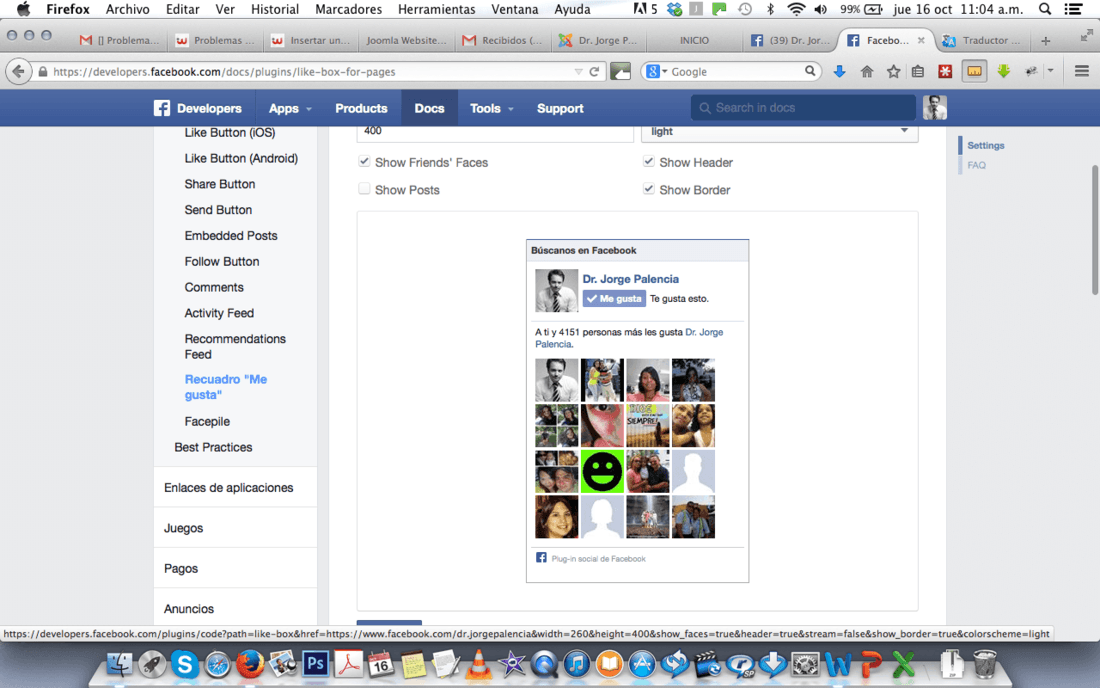Open the Marcadores menu
The image size is (1100, 688).
(x=349, y=9)
